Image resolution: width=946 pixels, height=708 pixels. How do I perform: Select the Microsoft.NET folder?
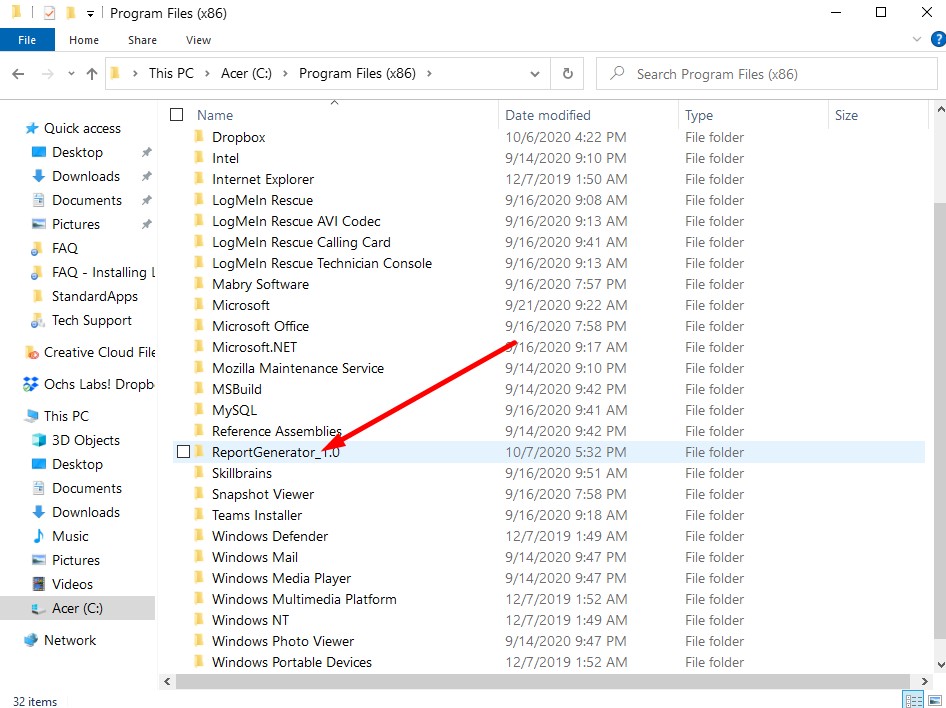[254, 347]
